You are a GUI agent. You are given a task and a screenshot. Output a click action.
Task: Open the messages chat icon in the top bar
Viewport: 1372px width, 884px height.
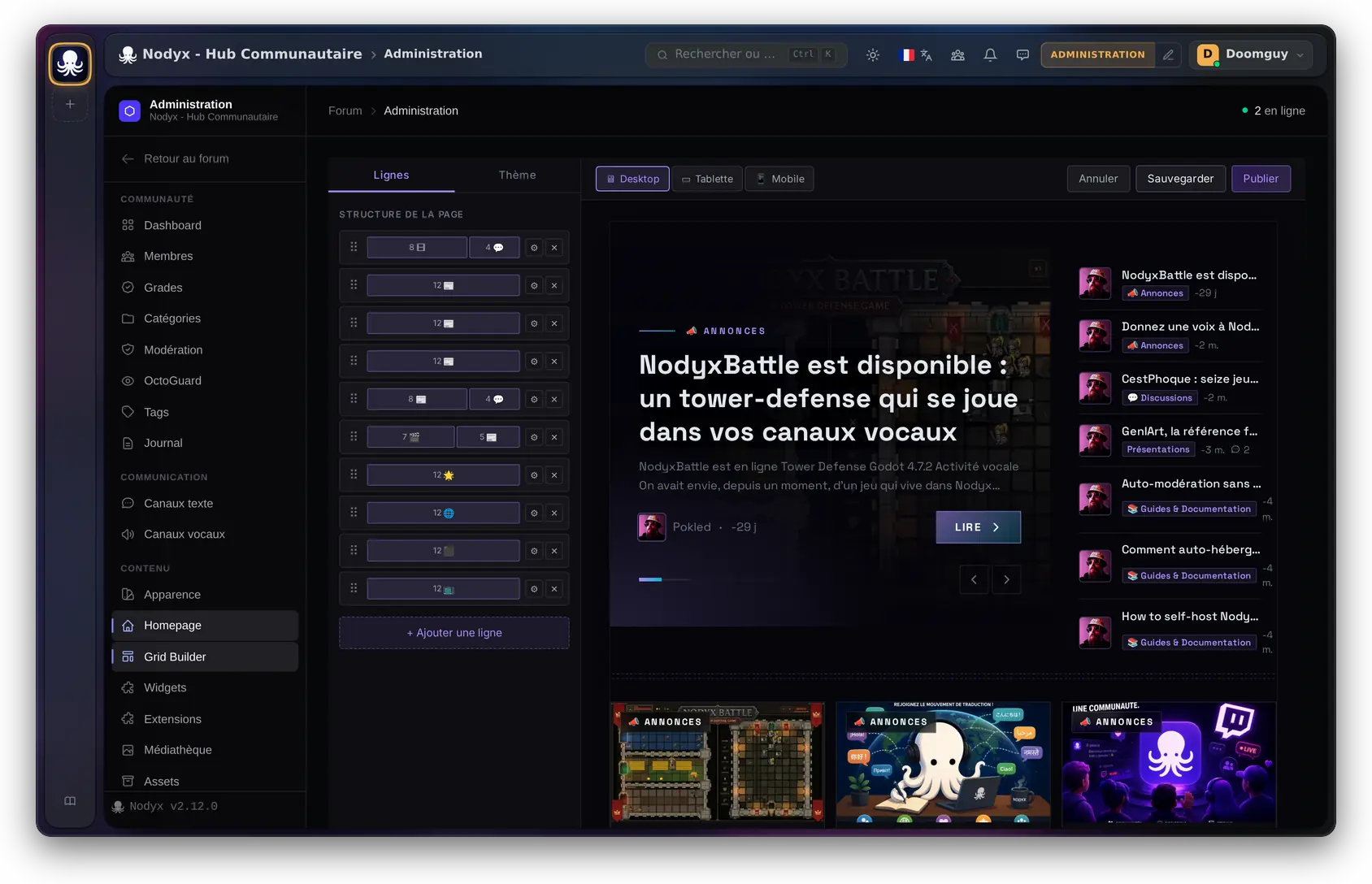pos(1022,54)
